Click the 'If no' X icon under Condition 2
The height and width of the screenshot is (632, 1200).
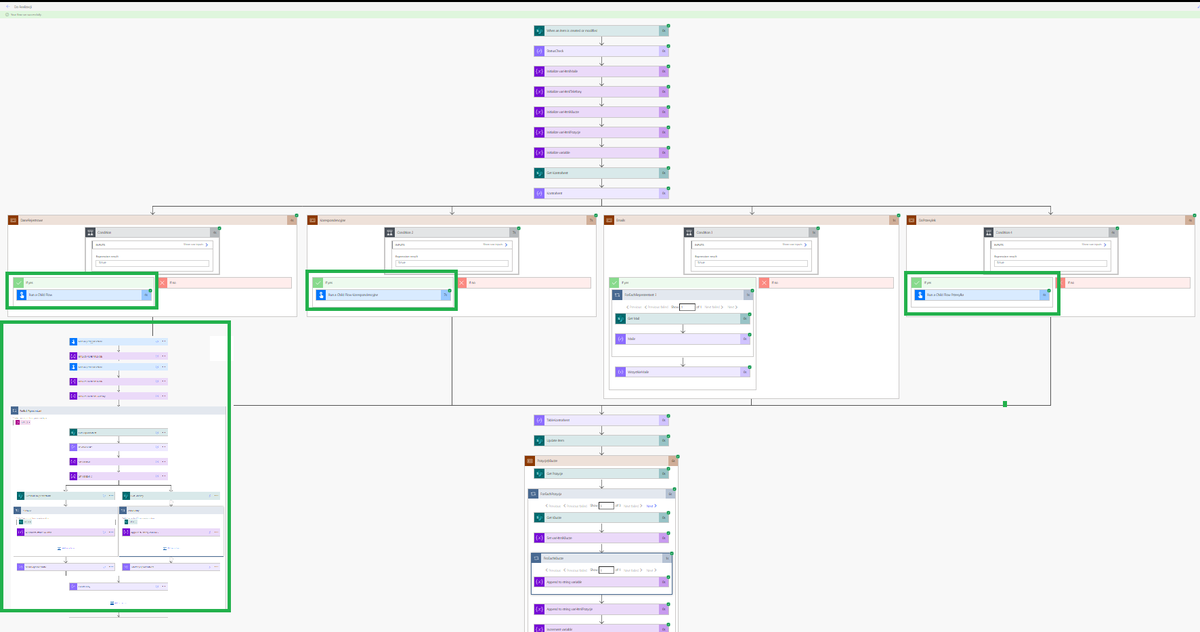click(x=463, y=283)
